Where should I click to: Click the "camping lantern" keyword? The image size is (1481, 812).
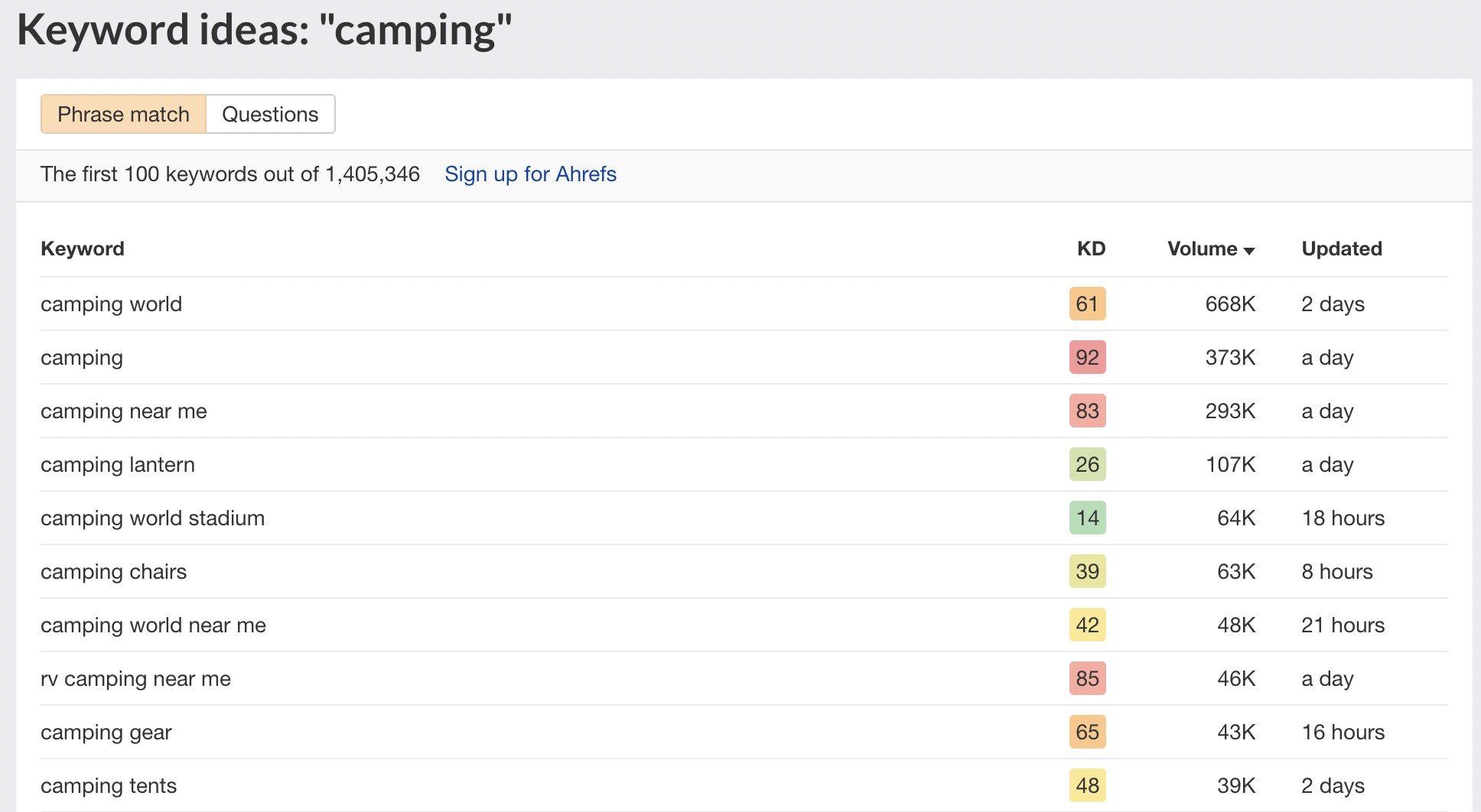(x=117, y=465)
